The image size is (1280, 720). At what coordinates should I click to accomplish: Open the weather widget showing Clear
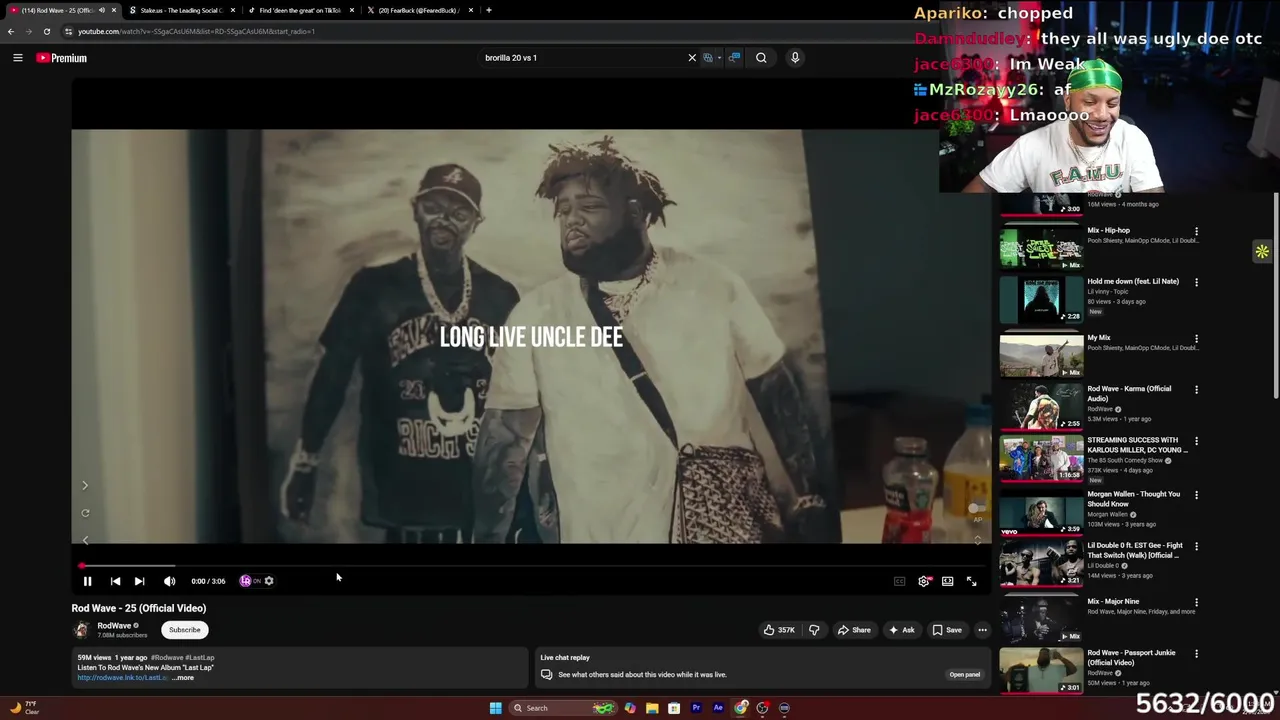pyautogui.click(x=24, y=708)
